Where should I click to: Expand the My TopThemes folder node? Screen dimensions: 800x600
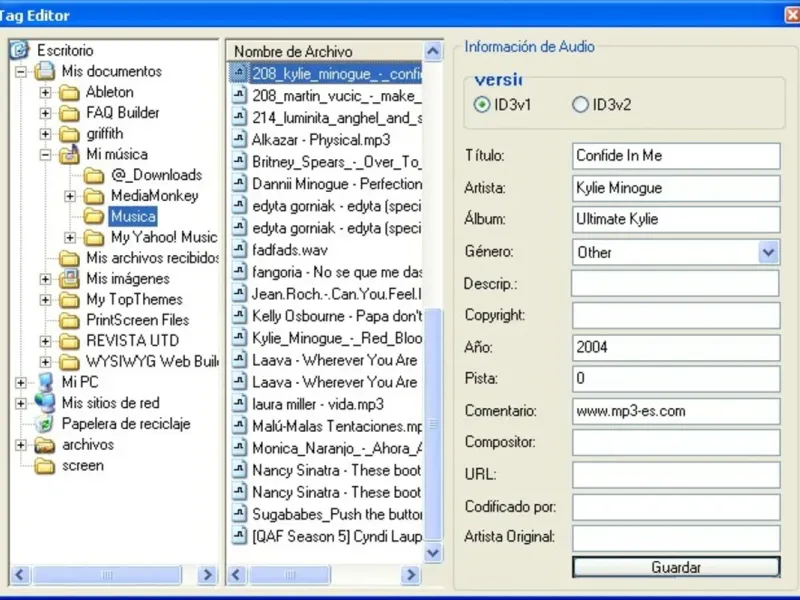tap(45, 299)
